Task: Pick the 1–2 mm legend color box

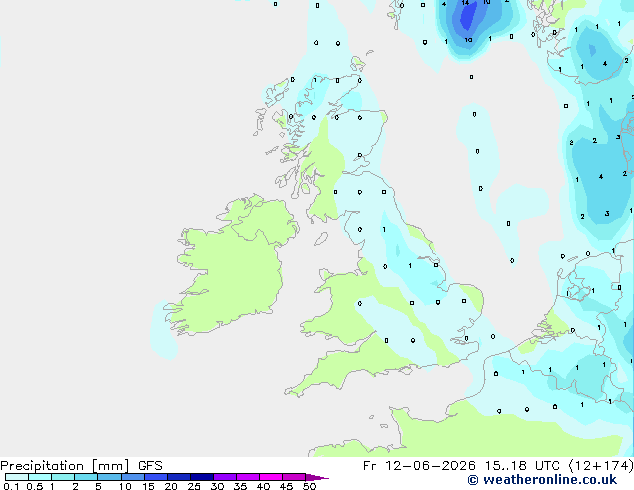Action: click(x=63, y=477)
